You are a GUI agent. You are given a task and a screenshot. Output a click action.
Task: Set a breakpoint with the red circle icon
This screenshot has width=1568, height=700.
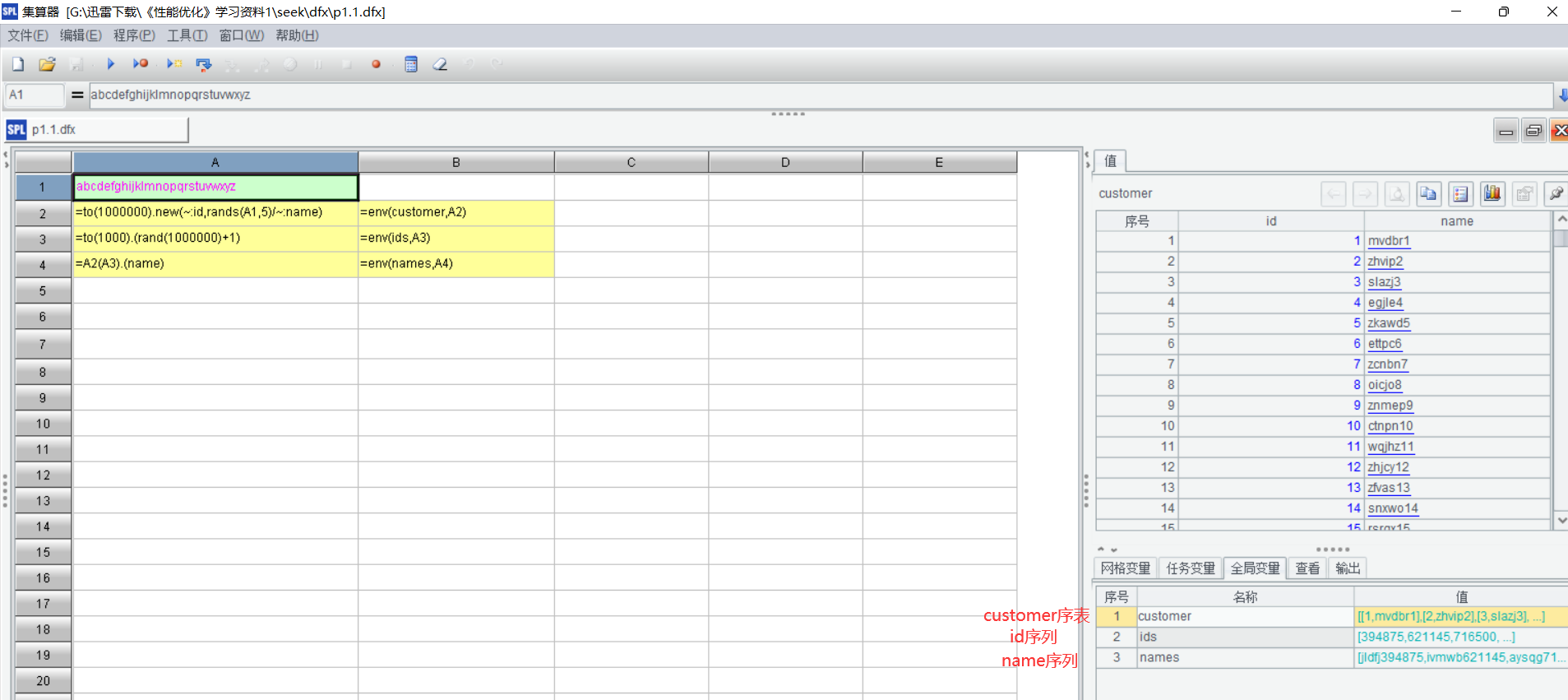point(376,64)
